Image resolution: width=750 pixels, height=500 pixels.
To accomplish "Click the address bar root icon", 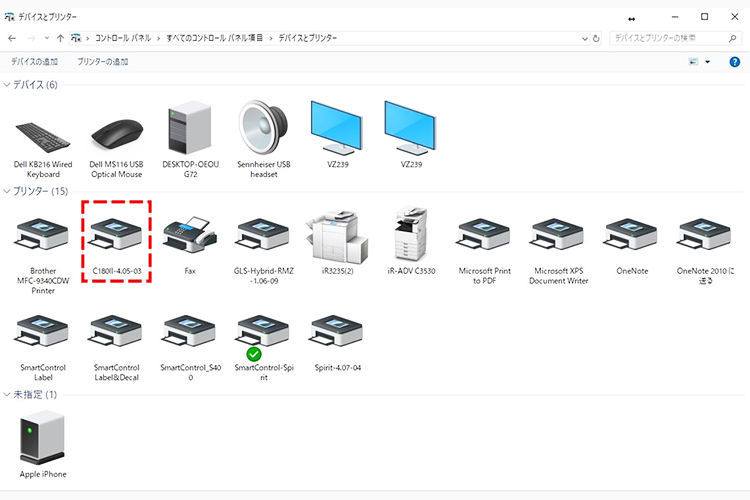I will [x=76, y=38].
